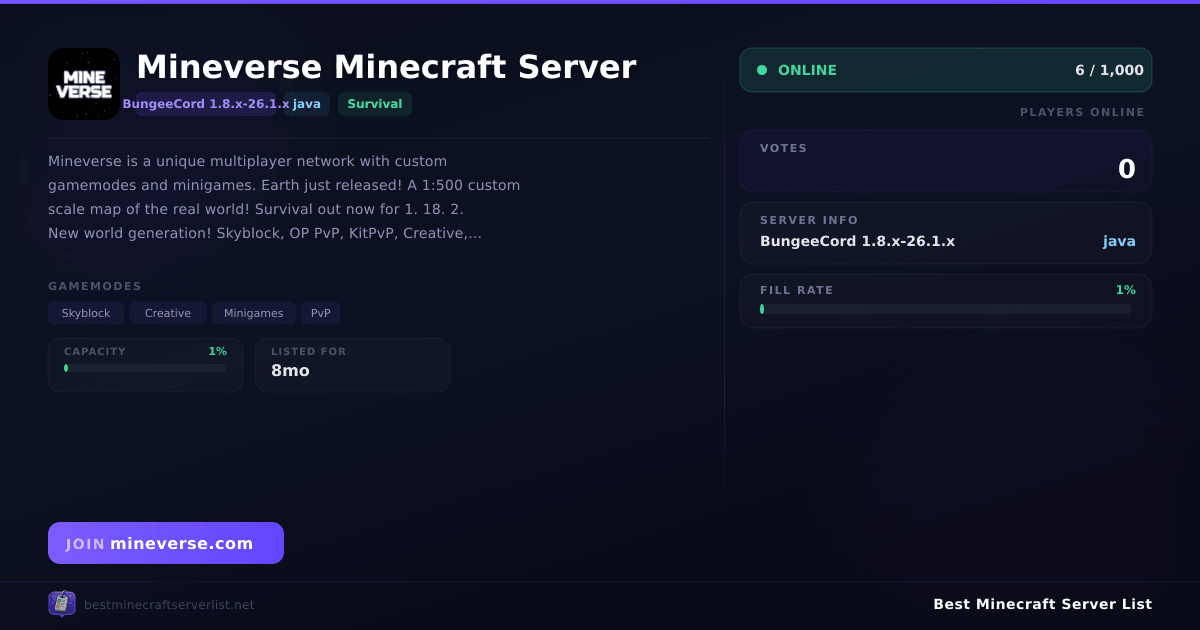The width and height of the screenshot is (1200, 630).
Task: Click the 1% value in Fill Rate card
Action: coord(1126,290)
